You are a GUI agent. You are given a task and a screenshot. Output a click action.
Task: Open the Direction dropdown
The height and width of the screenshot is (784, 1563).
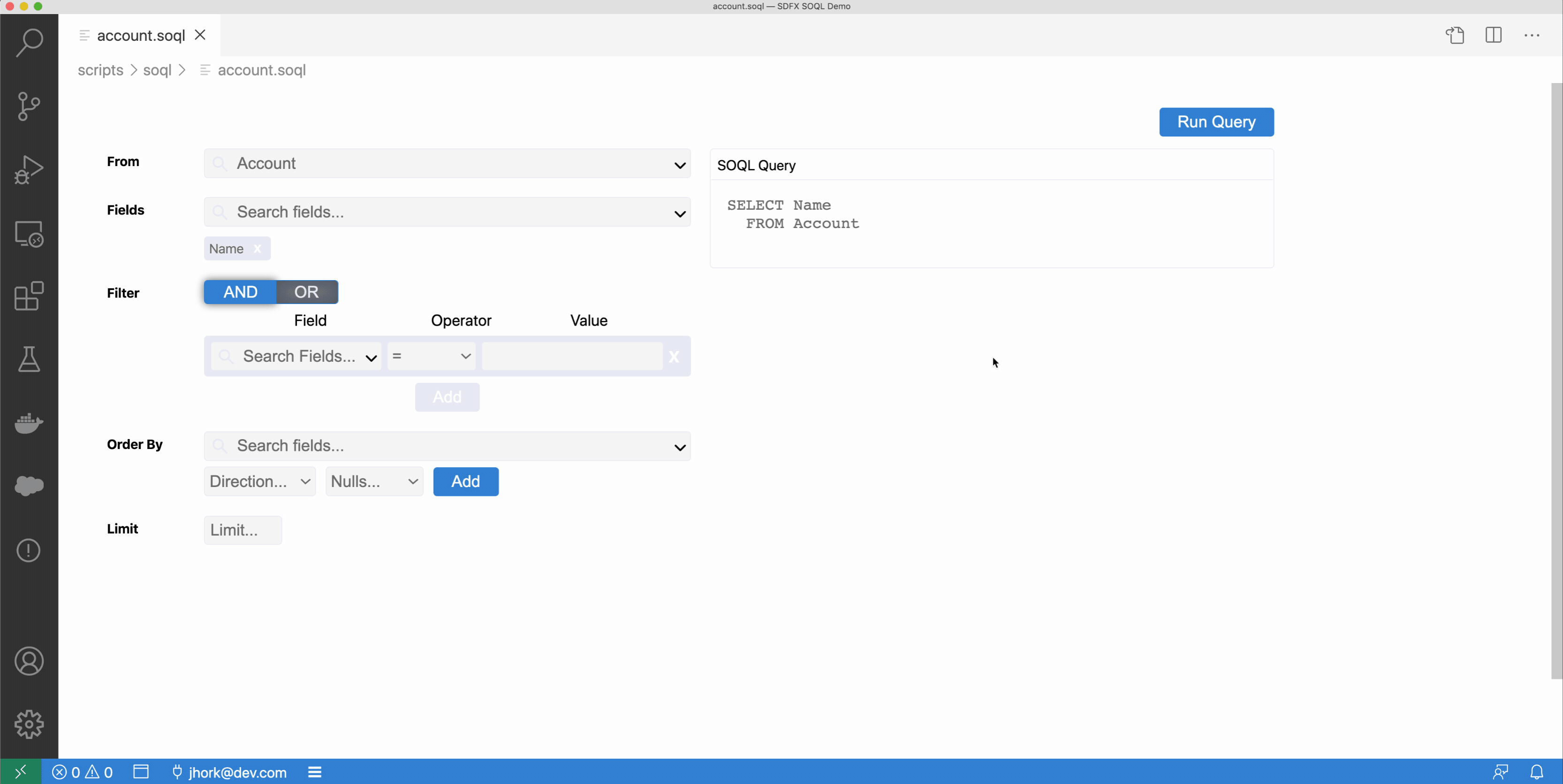(x=259, y=481)
